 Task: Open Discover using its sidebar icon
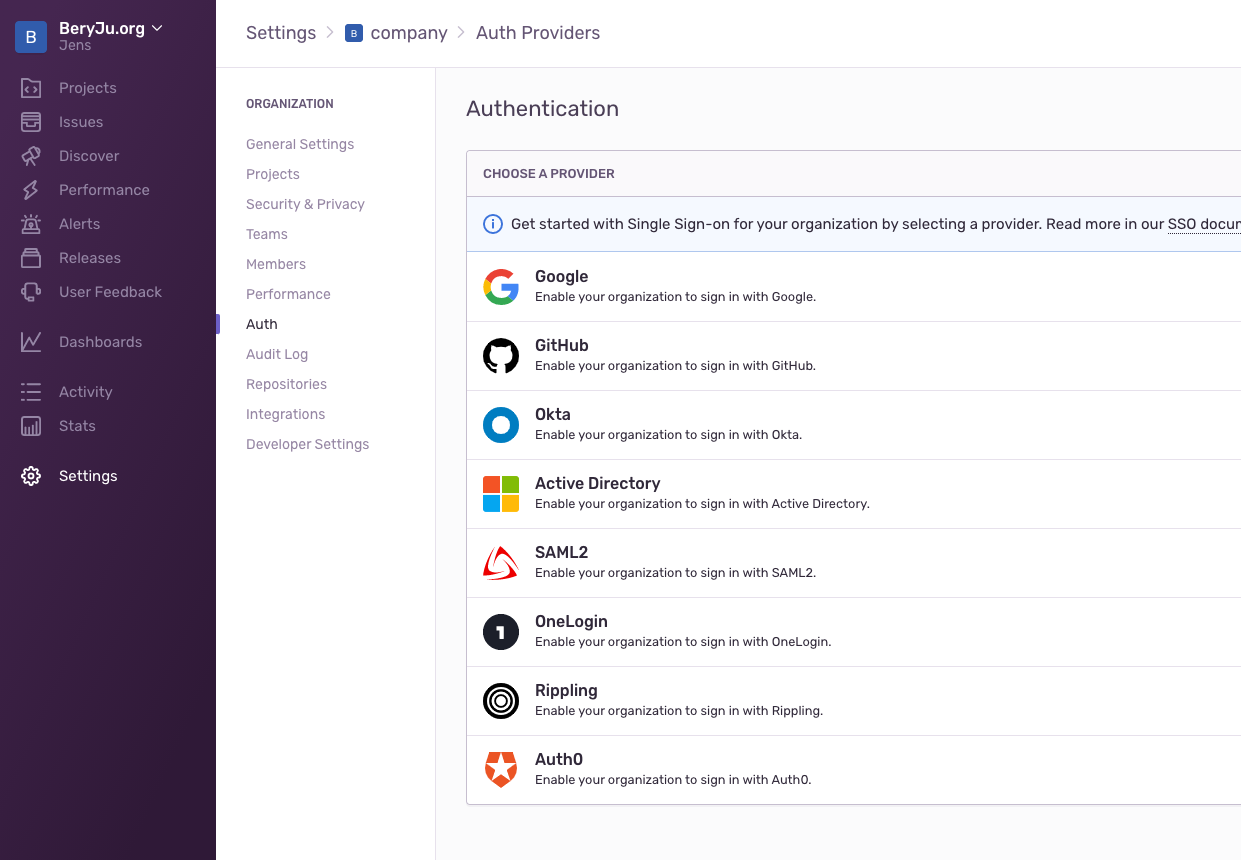click(x=30, y=155)
